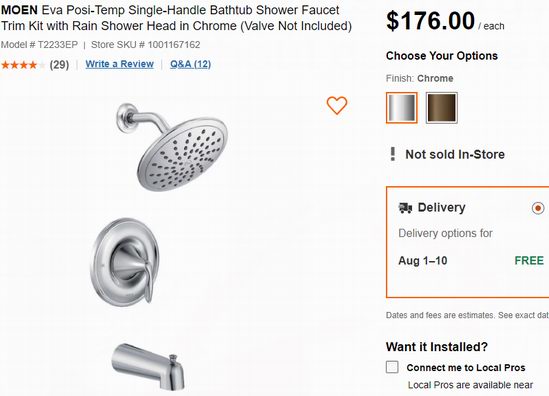This screenshot has height=396, width=549.
Task: Click the review count (29)
Action: click(x=59, y=65)
